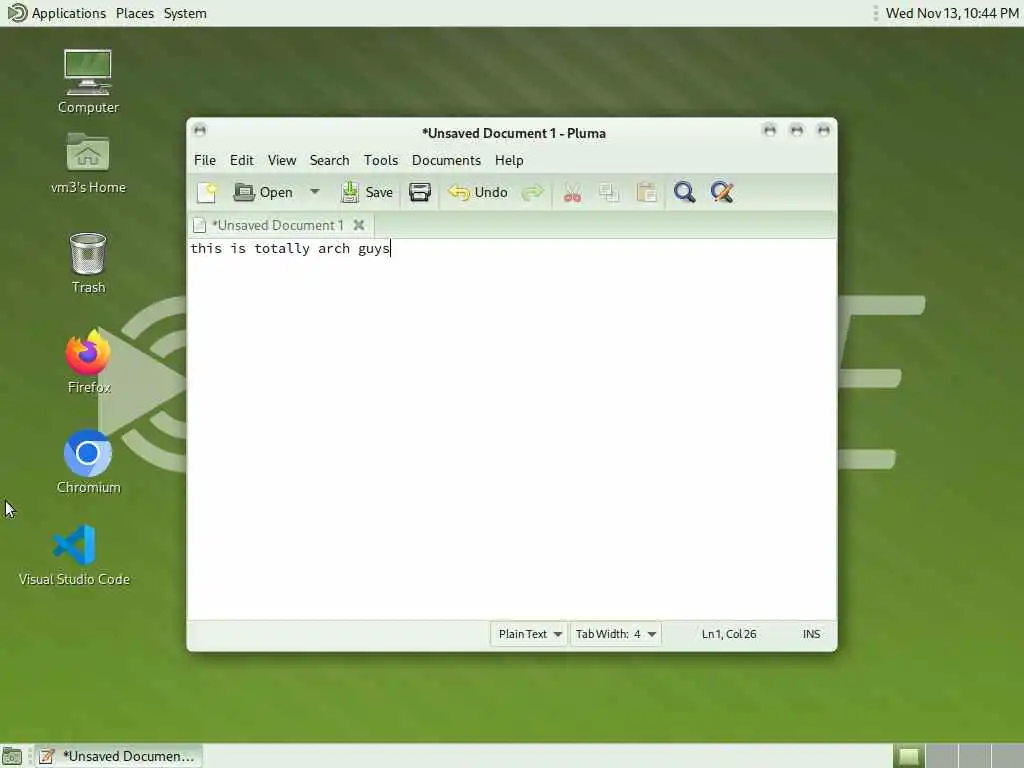Create a new document with toolbar icon
The width and height of the screenshot is (1024, 768).
click(206, 192)
